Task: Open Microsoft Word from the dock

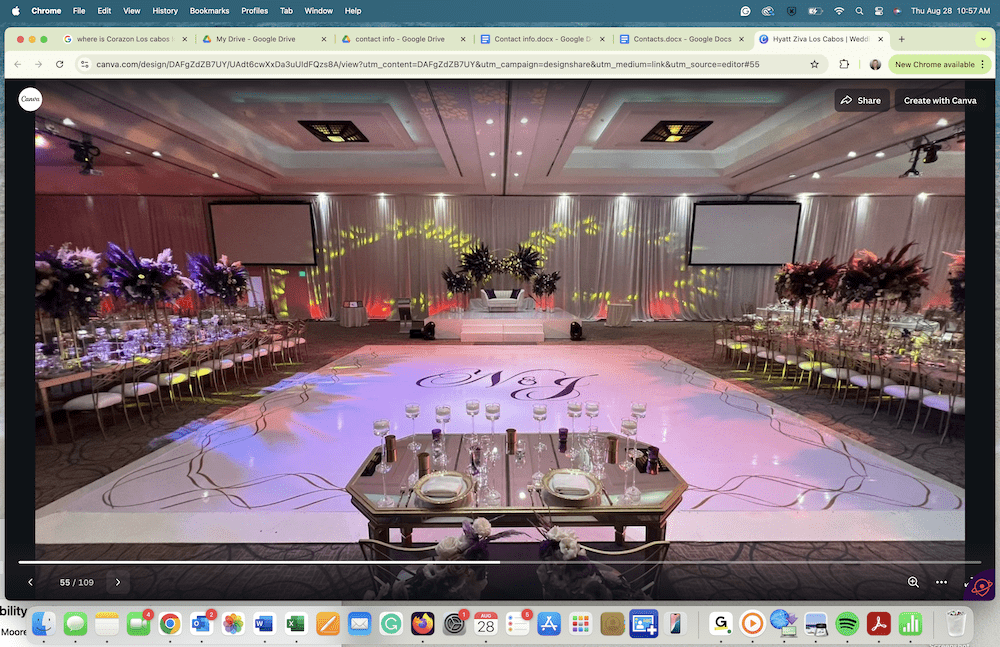Action: click(x=264, y=623)
